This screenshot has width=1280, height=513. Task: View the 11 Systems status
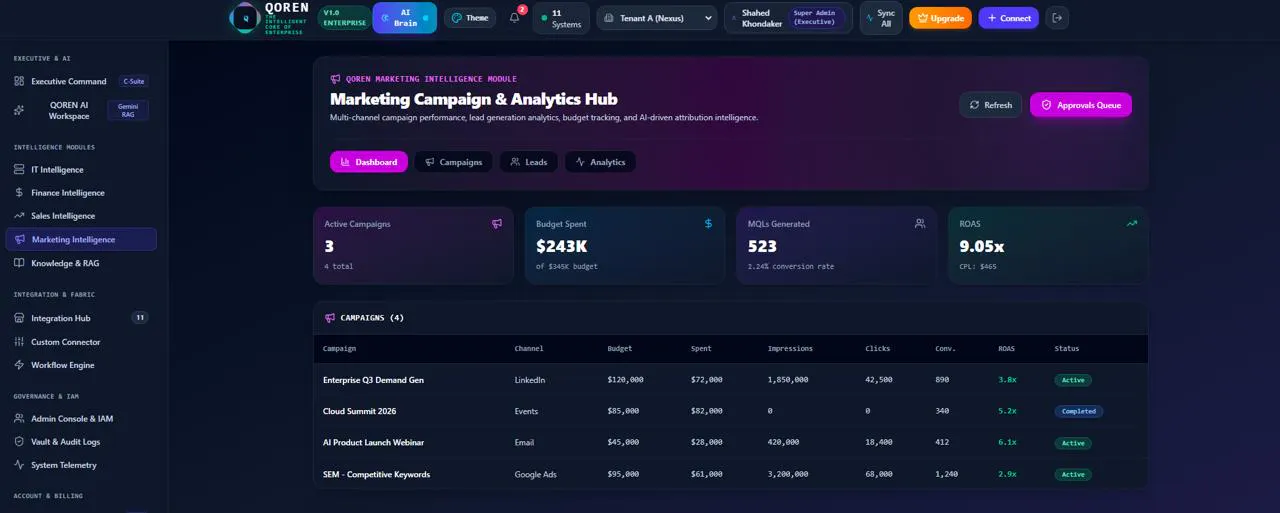[x=561, y=18]
